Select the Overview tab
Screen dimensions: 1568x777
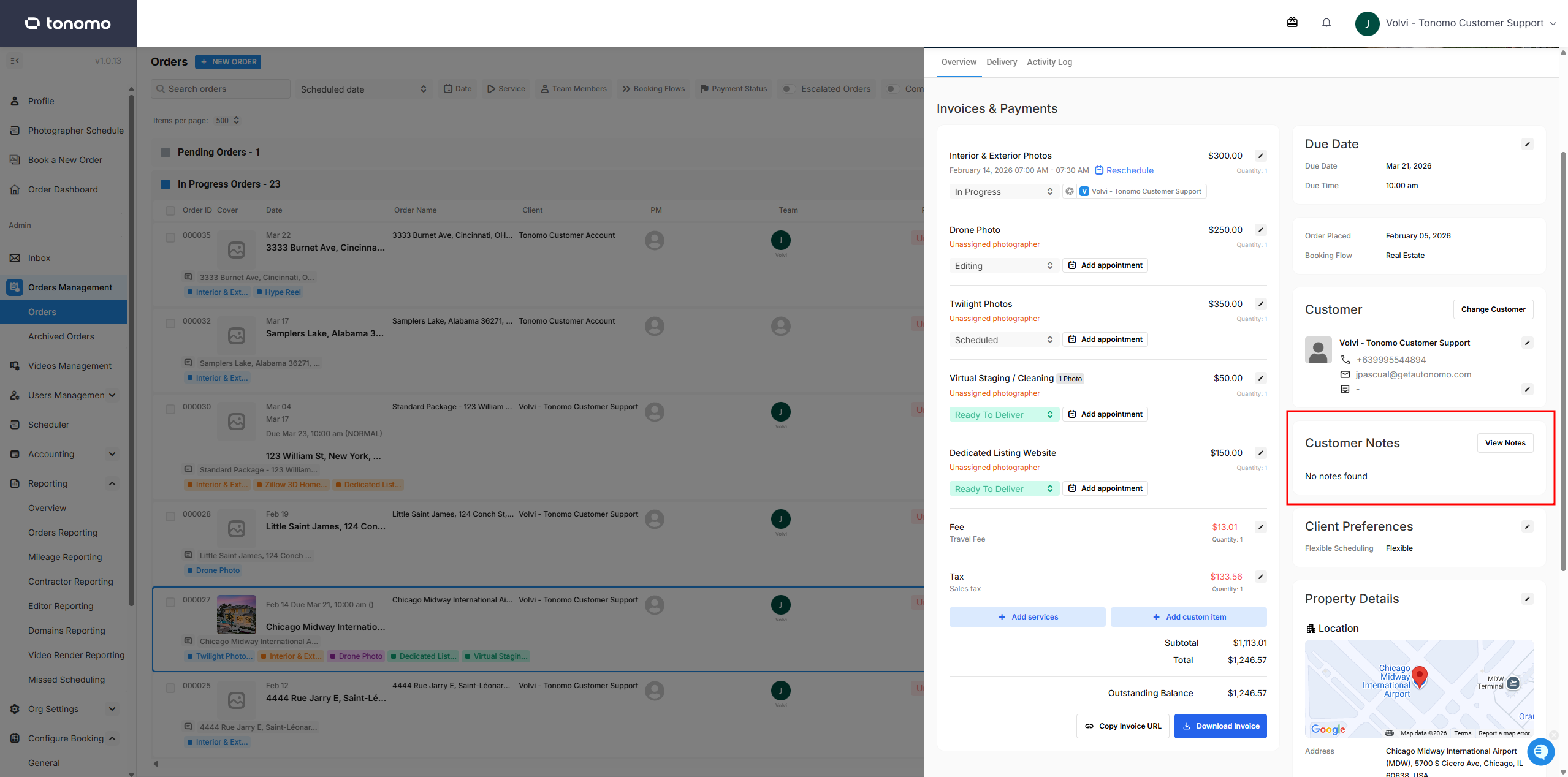pyautogui.click(x=959, y=62)
